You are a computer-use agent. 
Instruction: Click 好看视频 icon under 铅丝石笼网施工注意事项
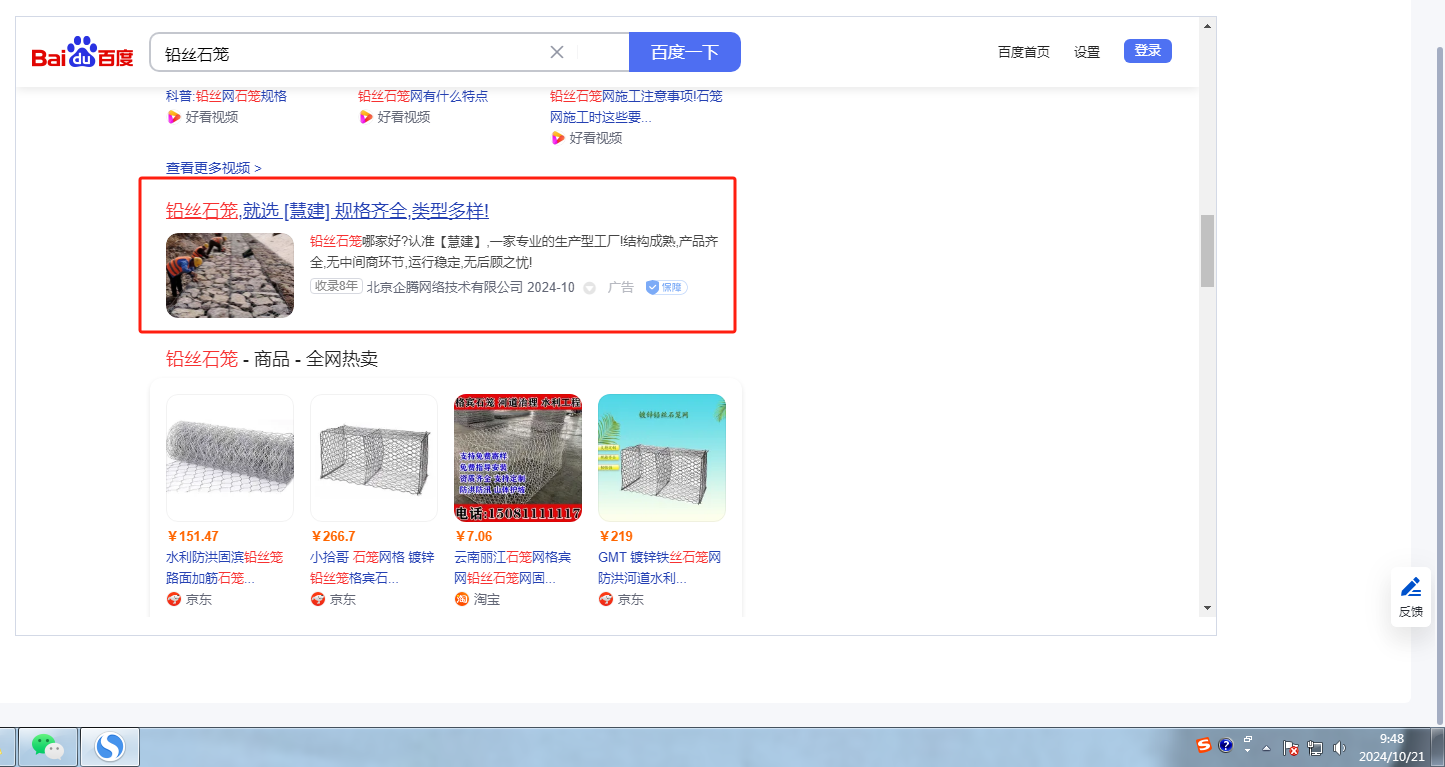coord(557,138)
